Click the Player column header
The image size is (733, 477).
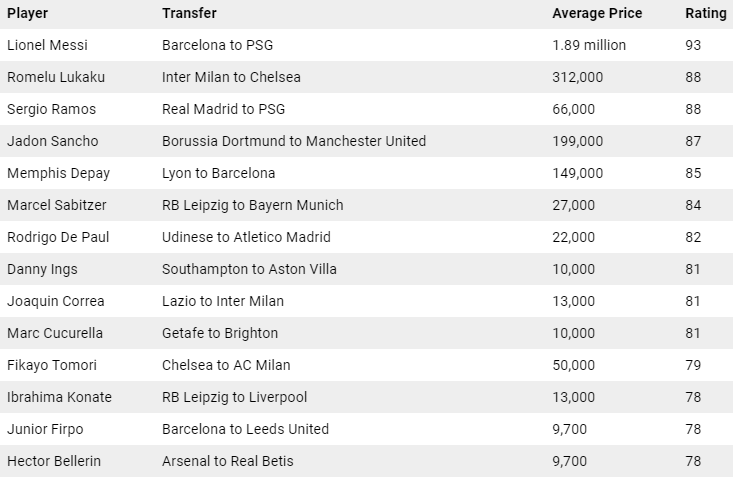pyautogui.click(x=27, y=13)
